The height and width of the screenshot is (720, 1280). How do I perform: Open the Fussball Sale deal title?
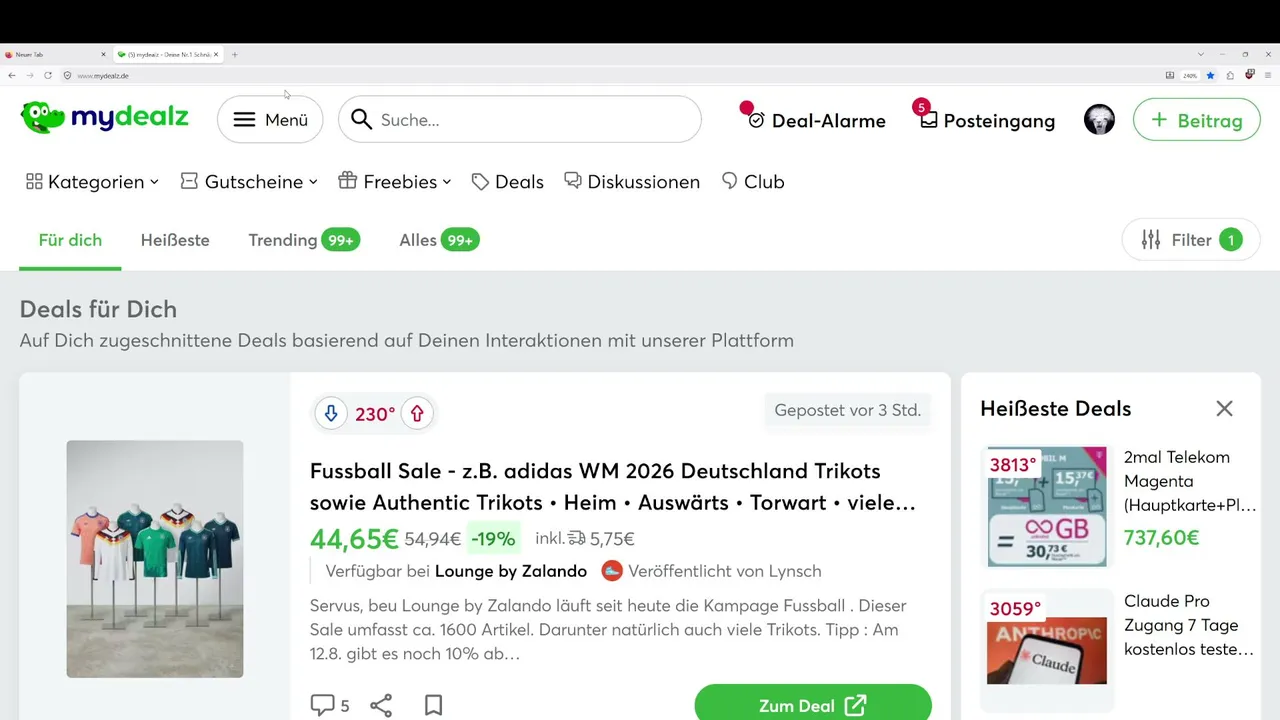click(x=613, y=486)
